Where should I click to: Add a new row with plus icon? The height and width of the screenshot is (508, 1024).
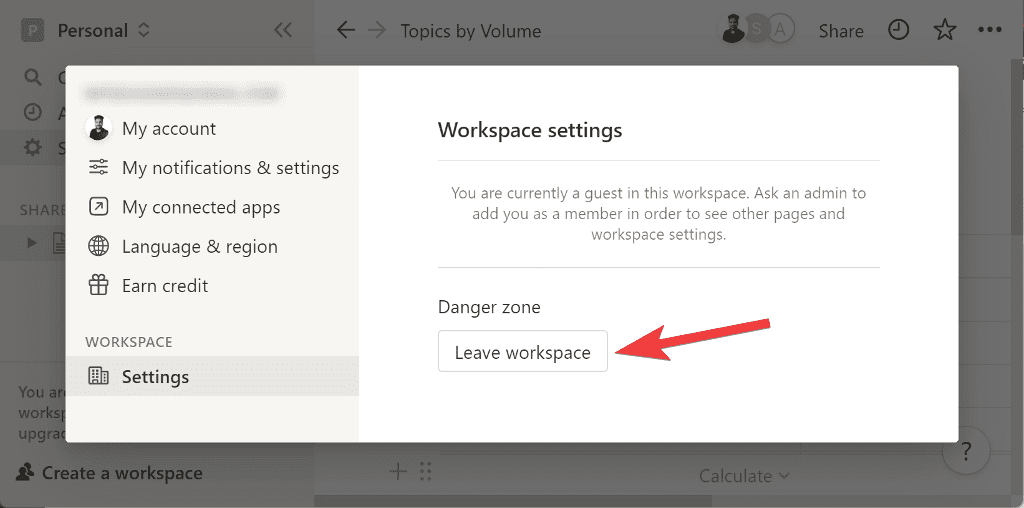point(397,471)
